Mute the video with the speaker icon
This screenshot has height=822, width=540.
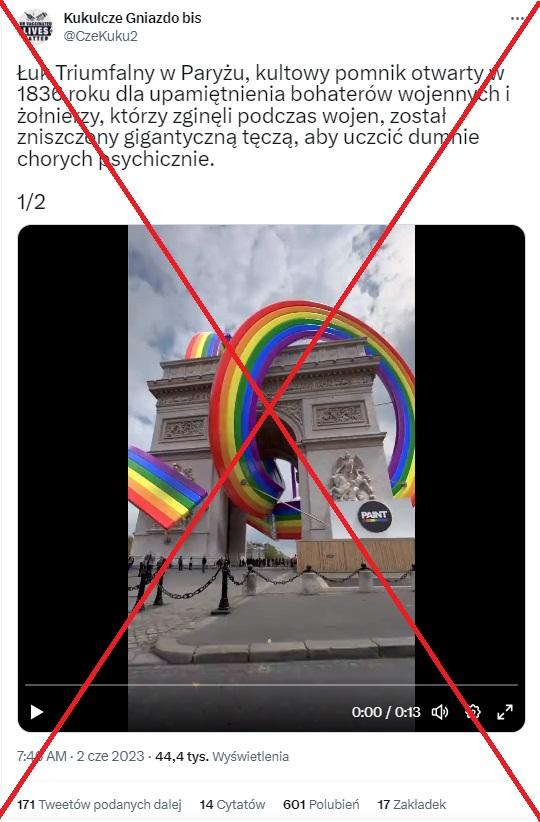[440, 712]
